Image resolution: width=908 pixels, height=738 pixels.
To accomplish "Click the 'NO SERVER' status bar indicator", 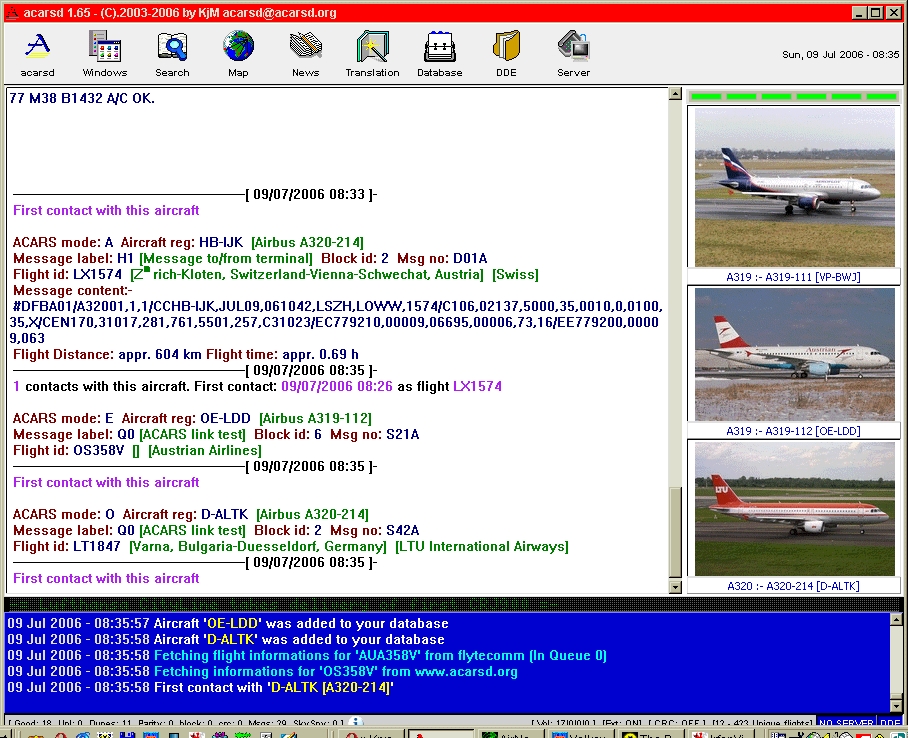I will [846, 722].
